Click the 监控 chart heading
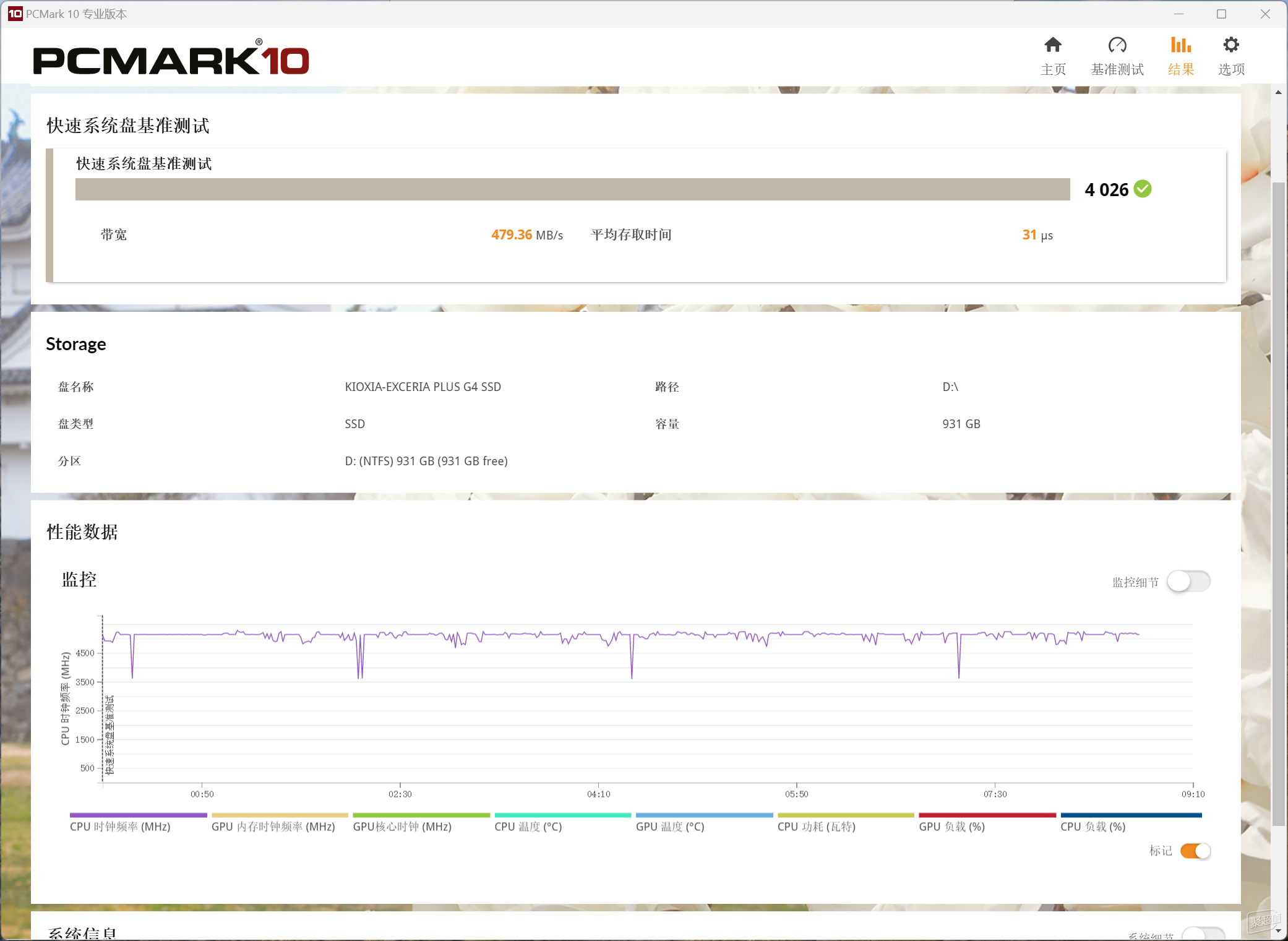 click(79, 580)
